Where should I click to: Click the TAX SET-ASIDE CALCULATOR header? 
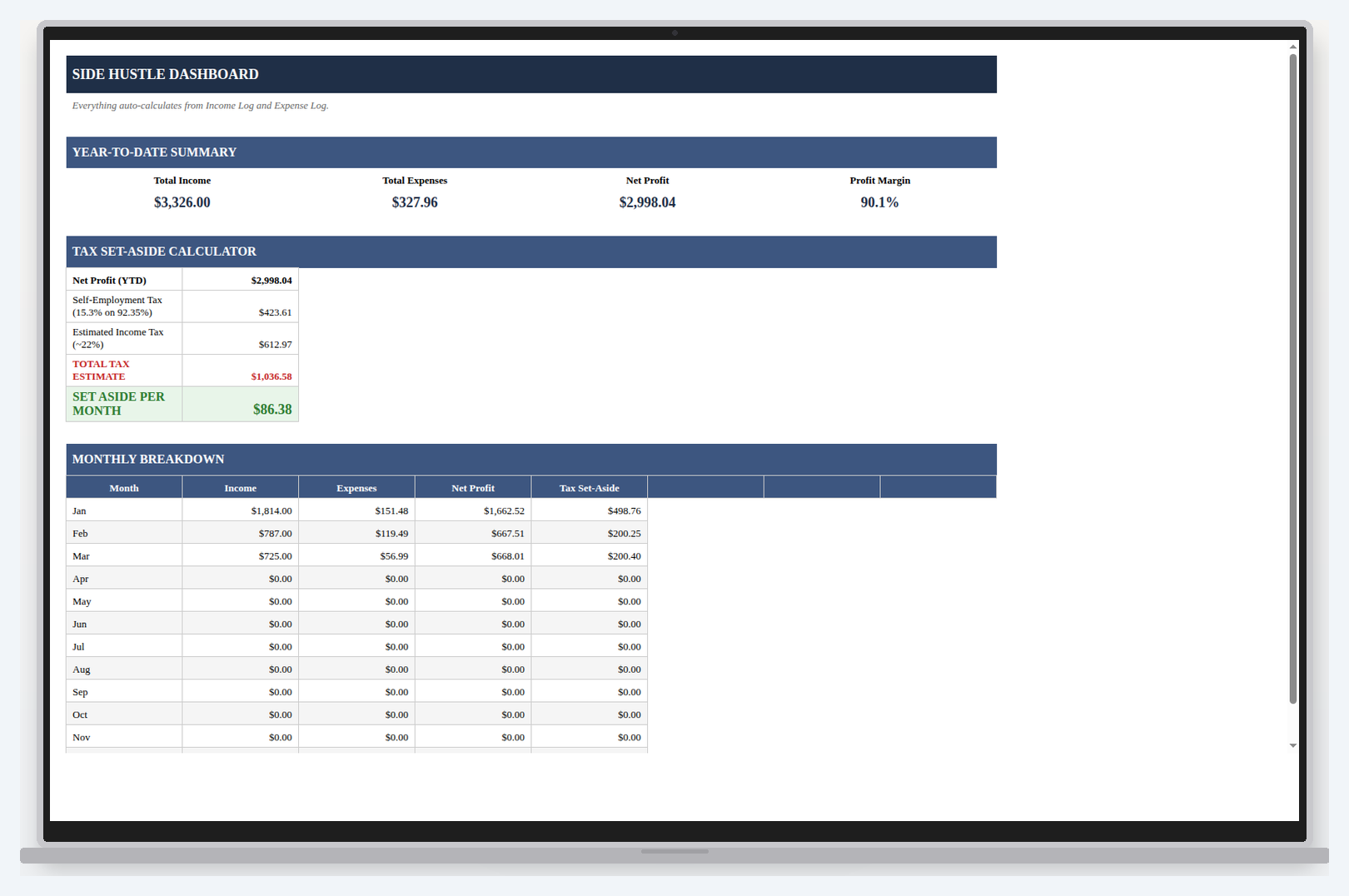click(531, 251)
